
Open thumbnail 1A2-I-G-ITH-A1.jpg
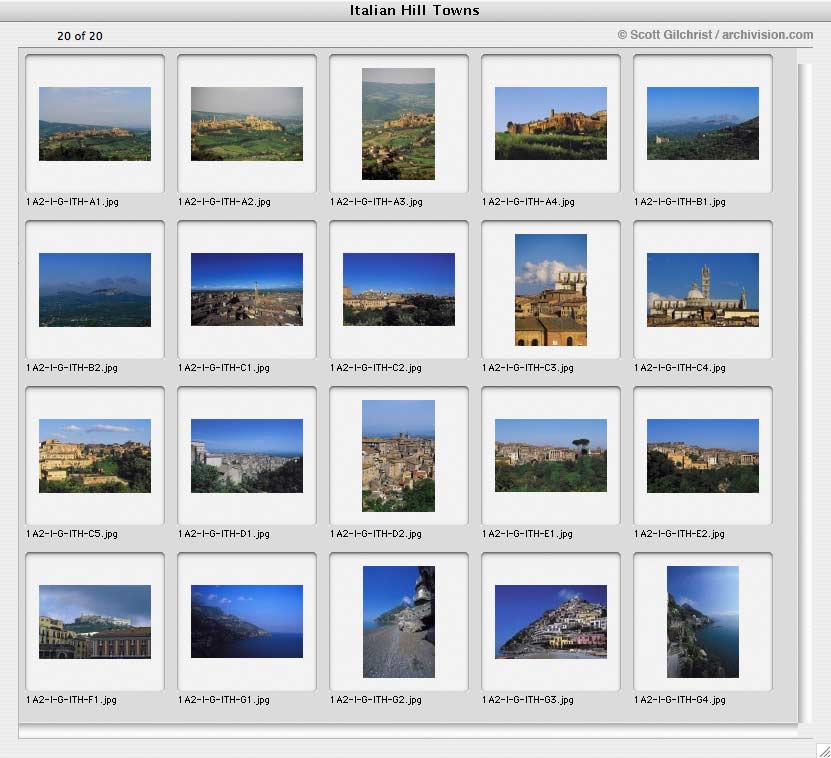95,124
